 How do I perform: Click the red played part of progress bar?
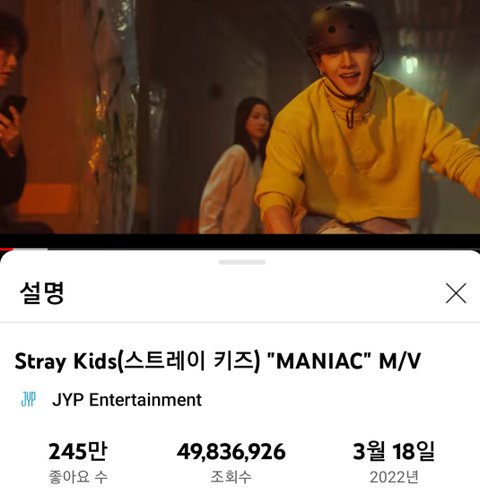click(6, 249)
